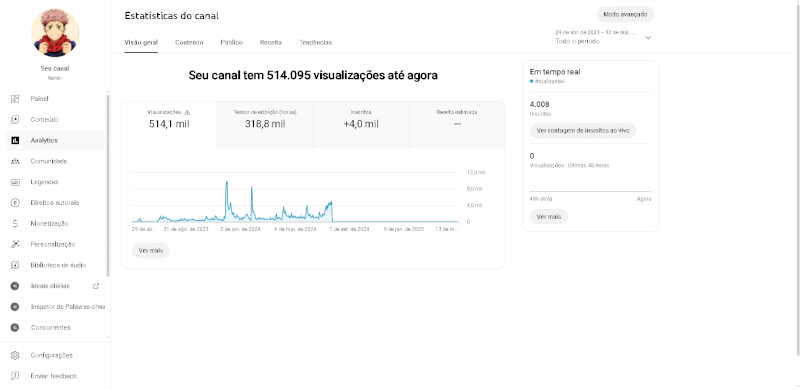Select the Inscritos +4,0 mil metric card
The image size is (800, 390).
point(361,125)
